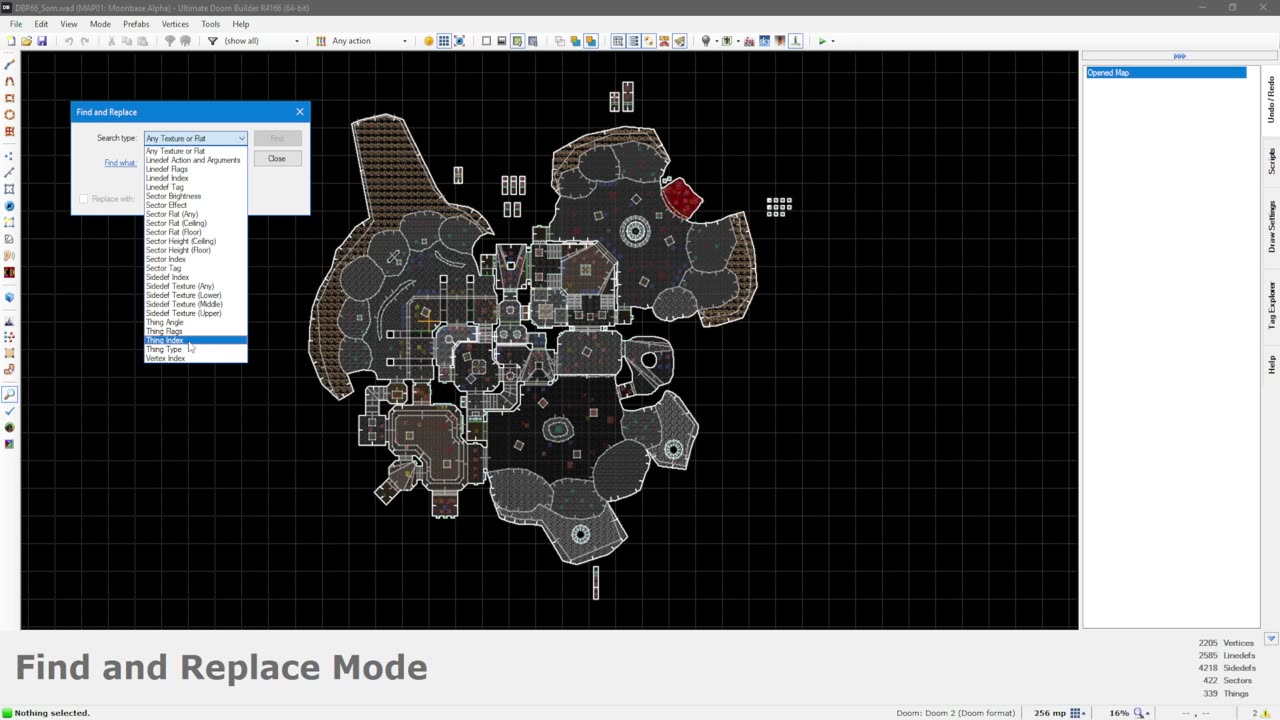Viewport: 1280px width, 720px height.
Task: Click the Draw Curve tool icon
Action: 10,82
